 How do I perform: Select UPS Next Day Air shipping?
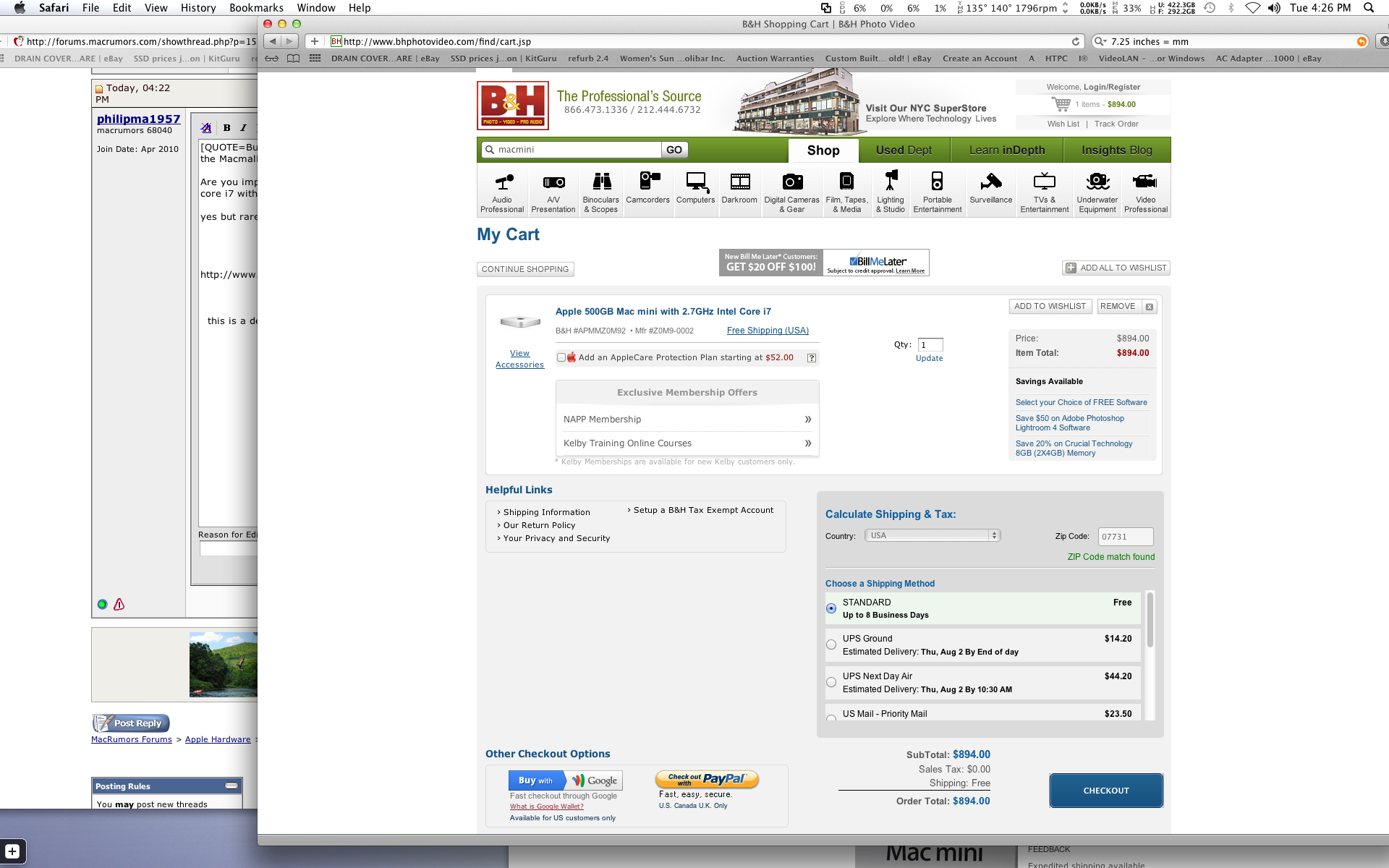[831, 682]
